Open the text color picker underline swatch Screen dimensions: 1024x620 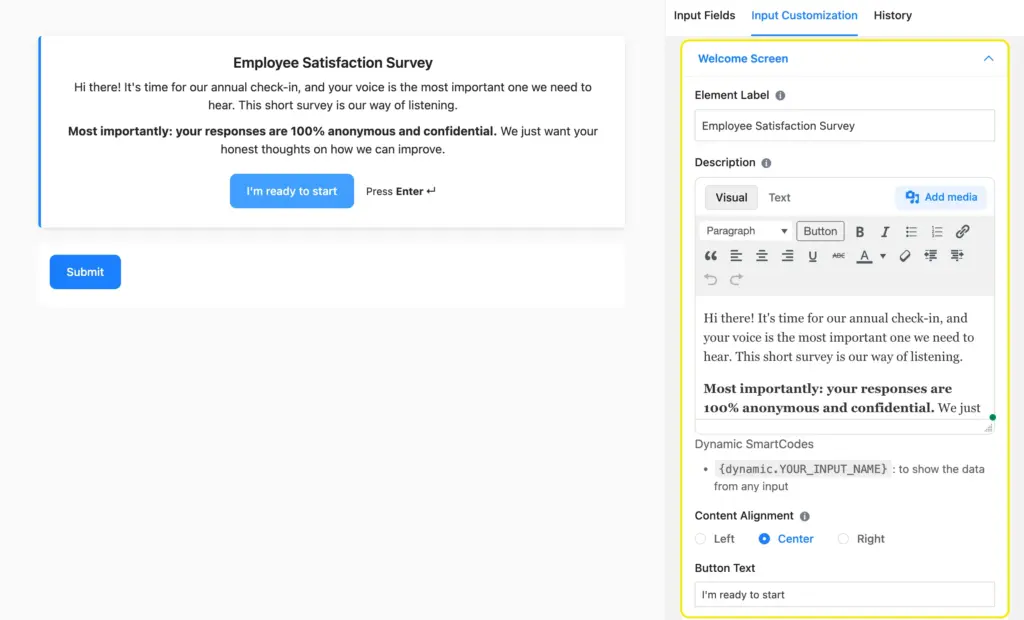864,256
